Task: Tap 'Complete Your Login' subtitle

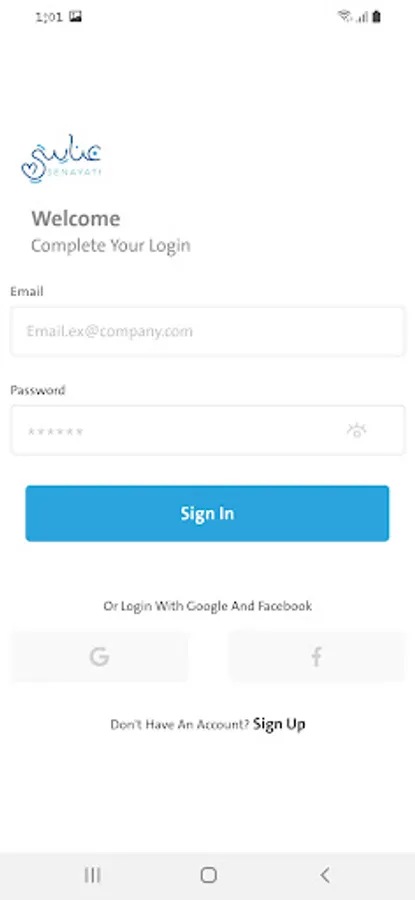Action: (111, 246)
